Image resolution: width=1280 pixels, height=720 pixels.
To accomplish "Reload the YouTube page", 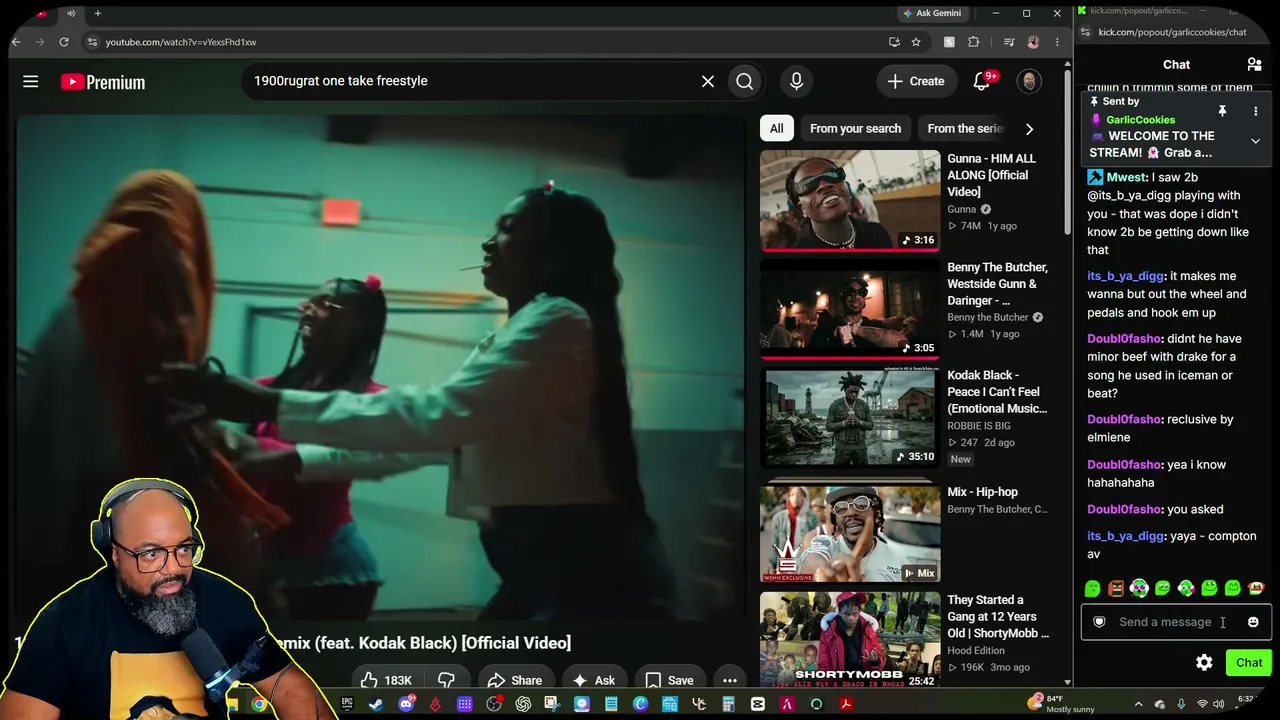I will click(64, 42).
